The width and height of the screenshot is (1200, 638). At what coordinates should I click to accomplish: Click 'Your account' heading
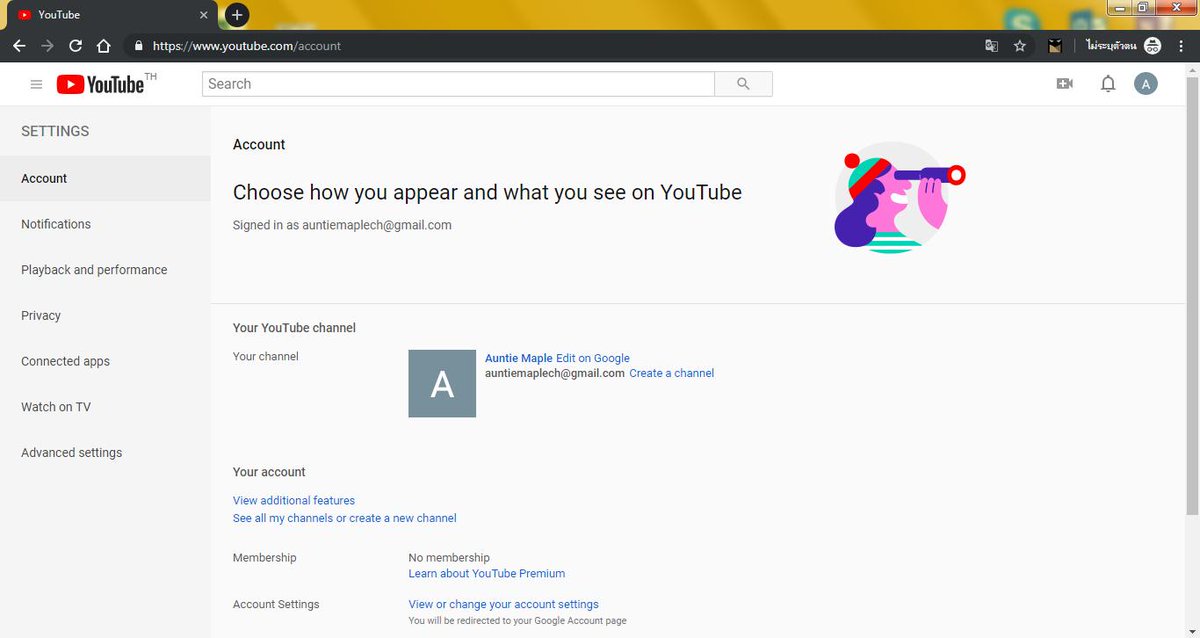[x=269, y=472]
